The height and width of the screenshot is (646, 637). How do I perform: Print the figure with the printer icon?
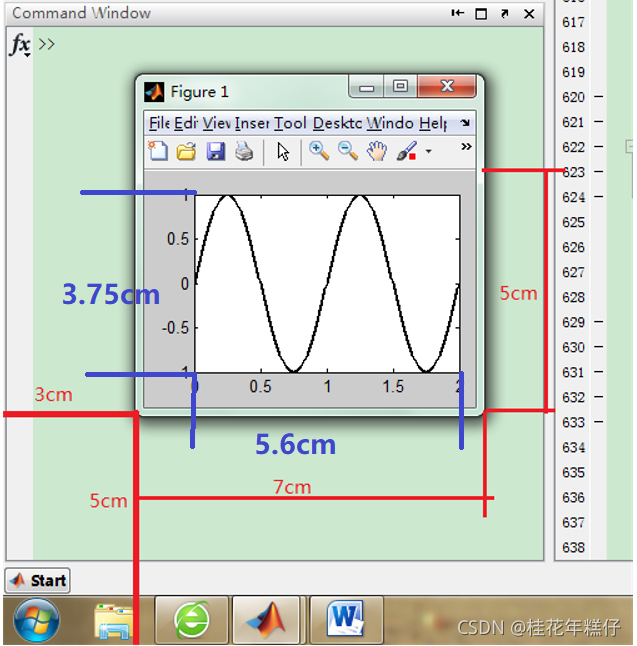(244, 151)
